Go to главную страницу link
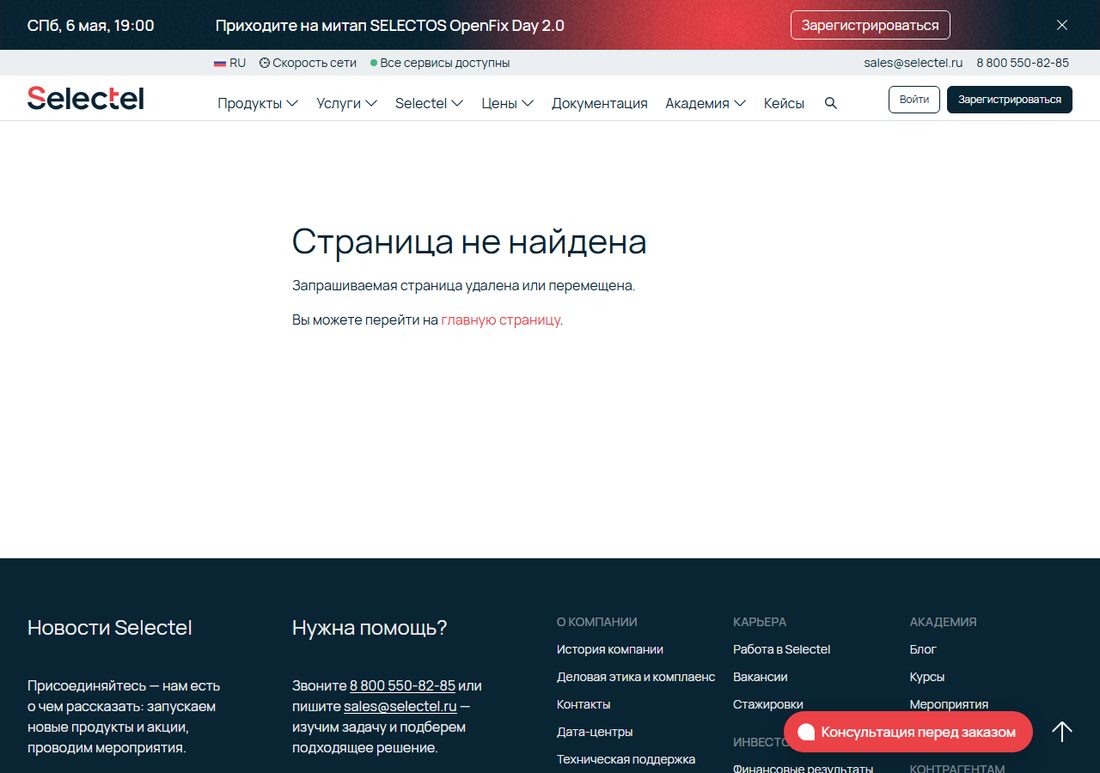1100x773 pixels. pos(501,320)
